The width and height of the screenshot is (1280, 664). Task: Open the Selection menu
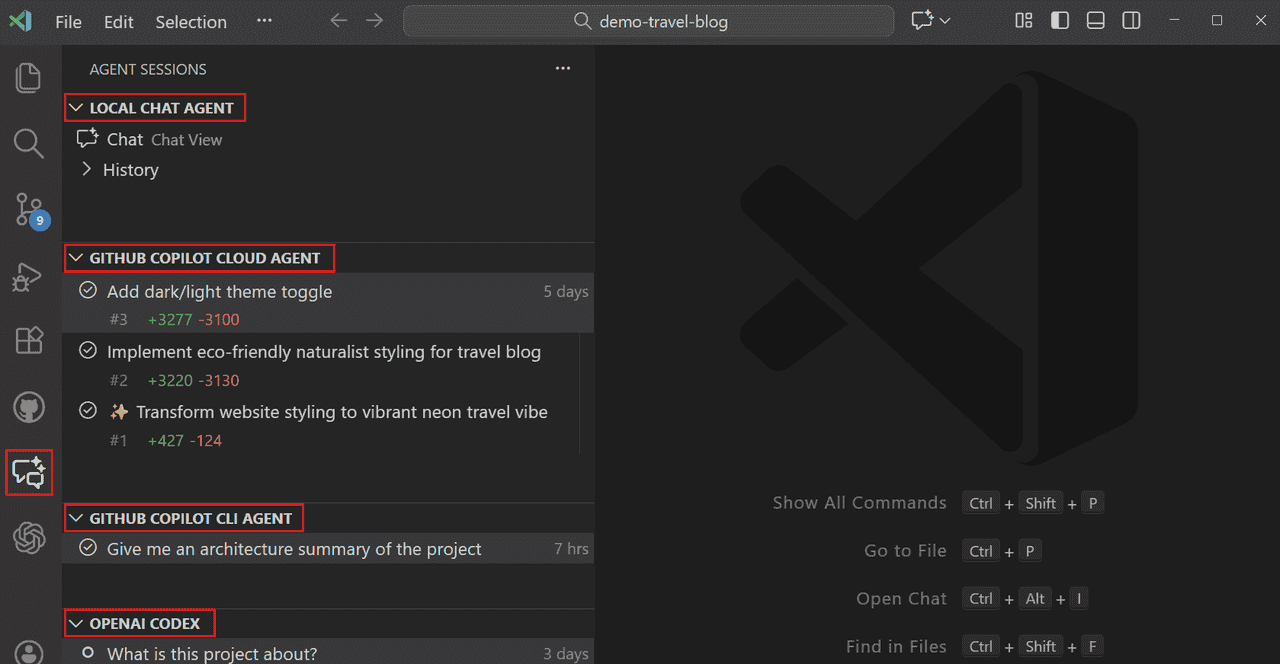coord(190,21)
